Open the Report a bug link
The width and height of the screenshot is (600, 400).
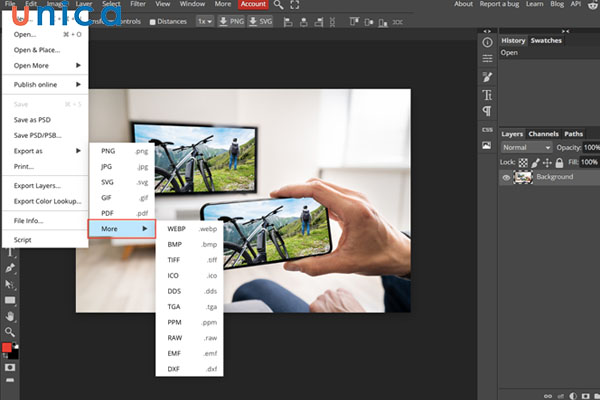(x=500, y=4)
